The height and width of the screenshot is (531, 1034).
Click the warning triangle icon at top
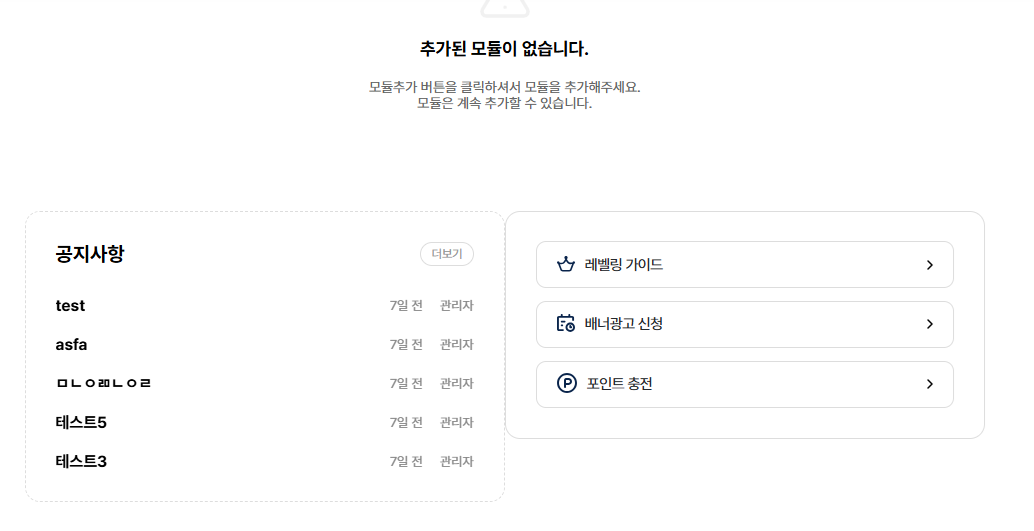click(x=505, y=8)
